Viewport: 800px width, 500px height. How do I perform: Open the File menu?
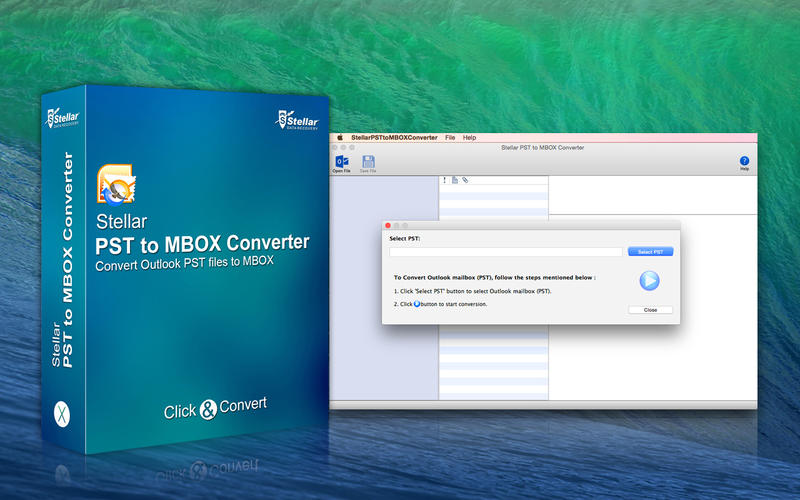[x=450, y=137]
